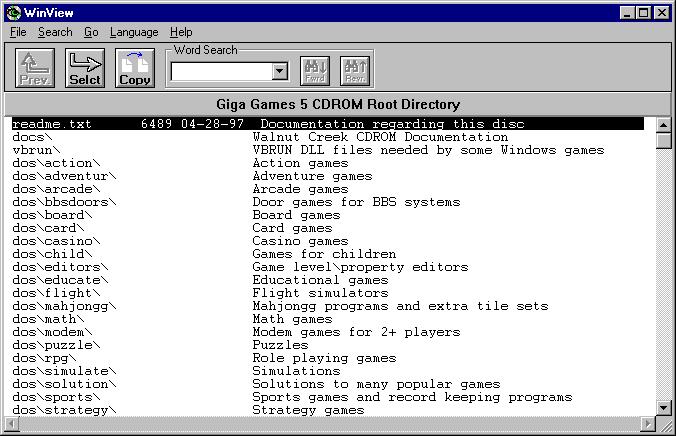Screen dimensions: 676x436
Task: Open the Help menu
Action: click(181, 32)
